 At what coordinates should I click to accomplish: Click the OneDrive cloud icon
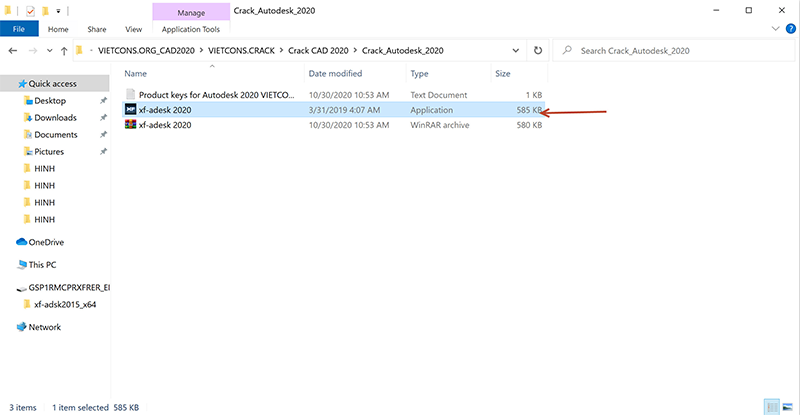click(21, 242)
